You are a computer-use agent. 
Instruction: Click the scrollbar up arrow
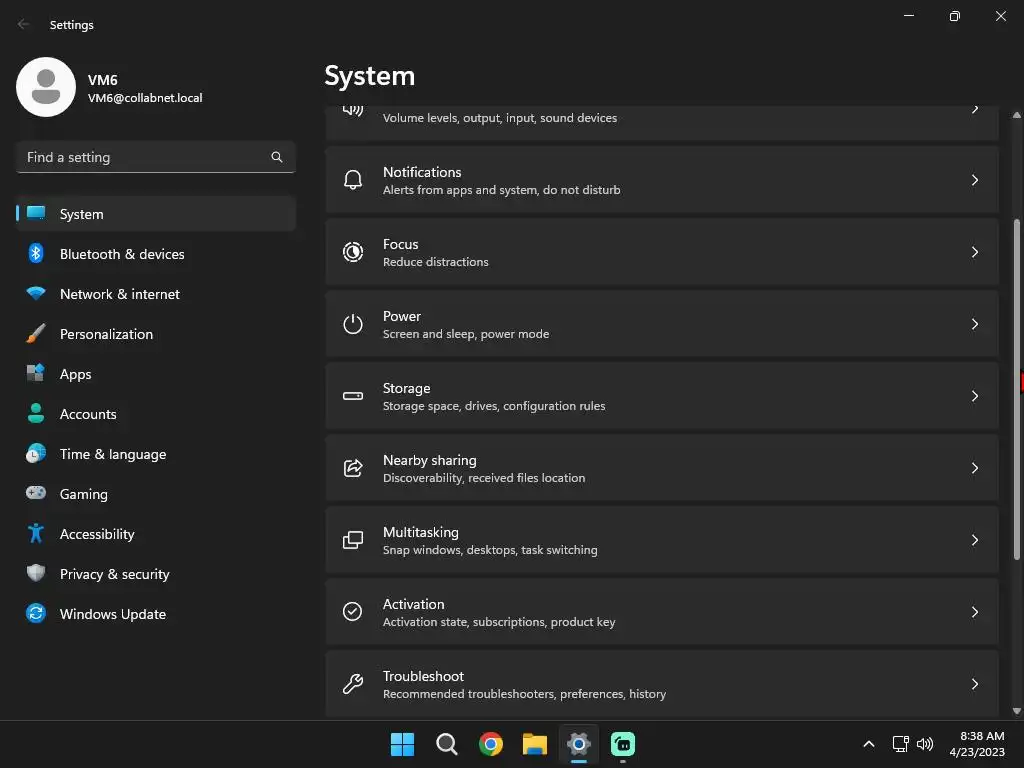coord(1016,115)
